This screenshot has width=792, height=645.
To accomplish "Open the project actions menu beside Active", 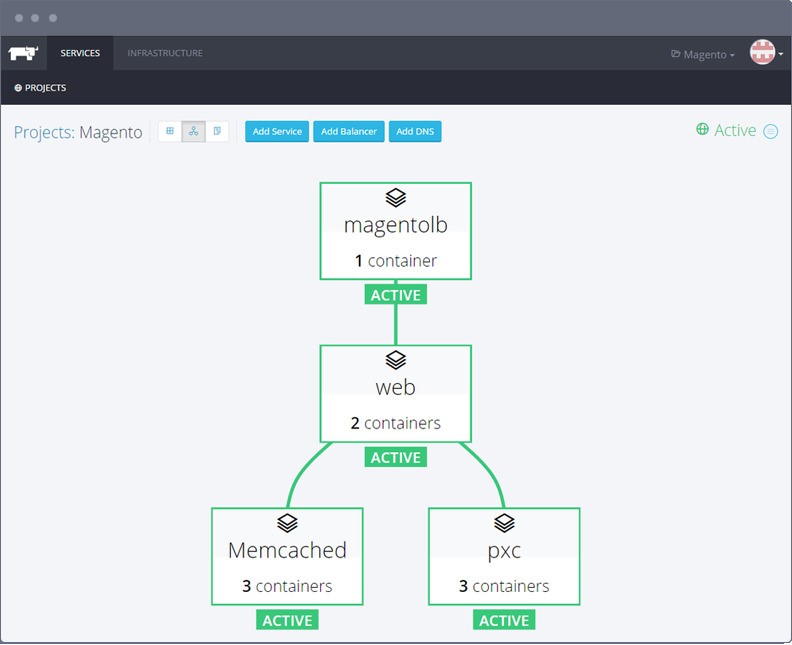I will (x=770, y=131).
